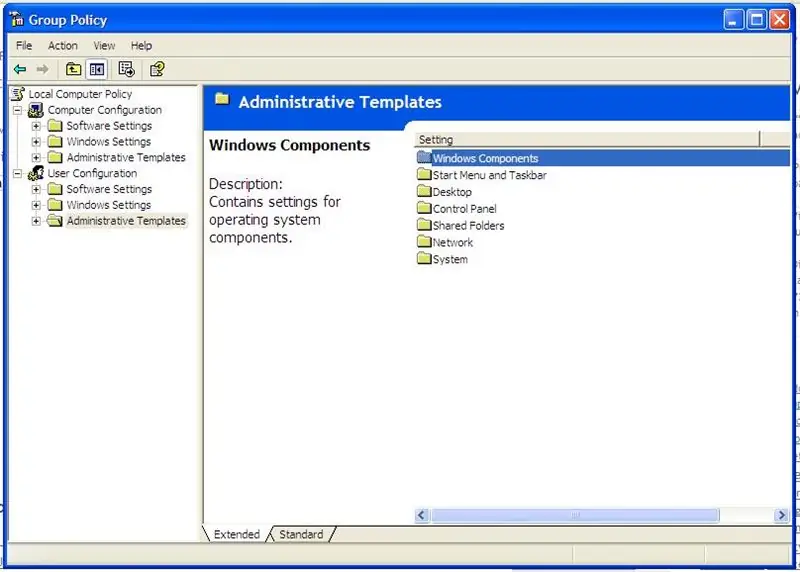Open the File menu
800x572 pixels.
coord(24,45)
